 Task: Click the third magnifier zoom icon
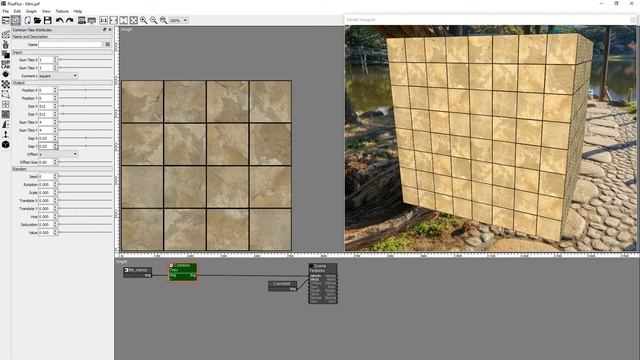pos(163,20)
